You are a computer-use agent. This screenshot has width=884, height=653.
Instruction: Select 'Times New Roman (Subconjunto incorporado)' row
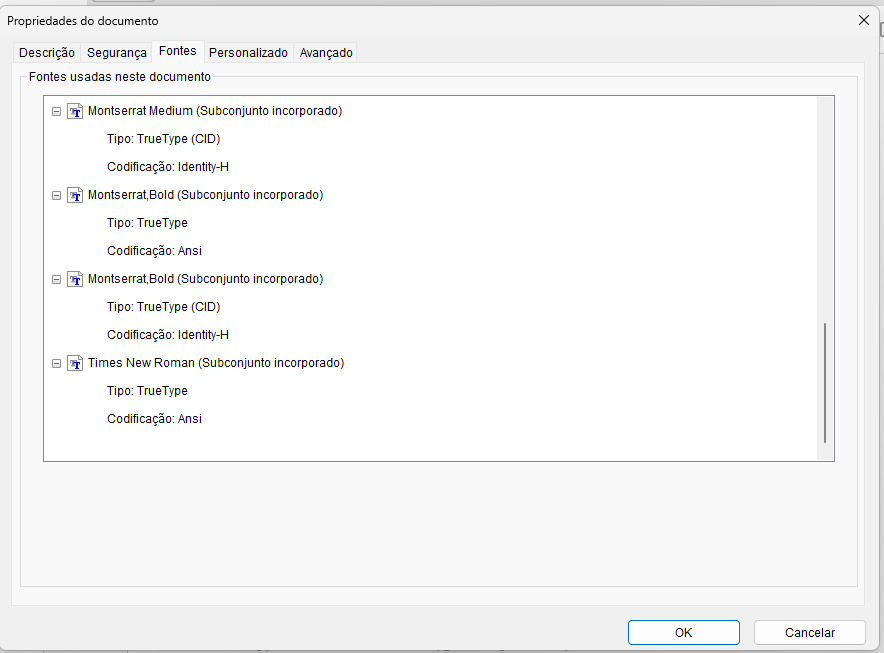click(216, 363)
